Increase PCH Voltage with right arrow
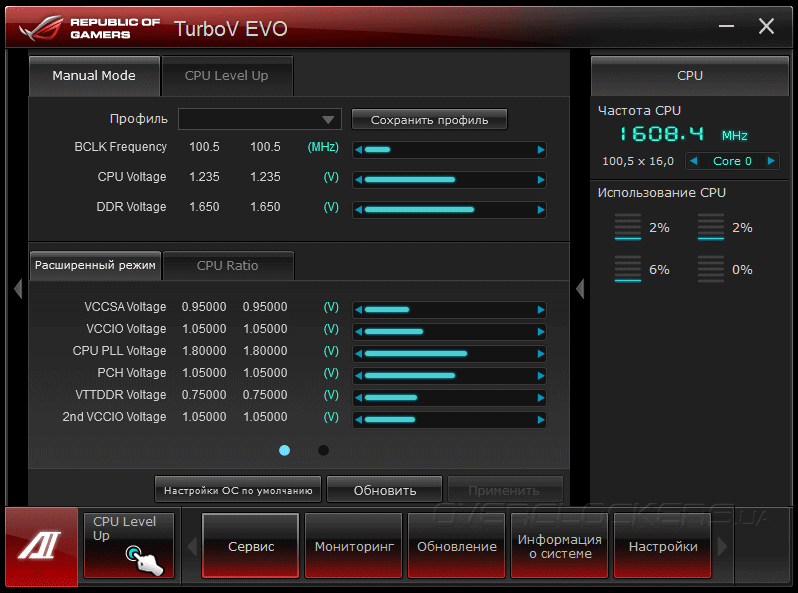Viewport: 798px width, 593px height. tap(540, 376)
